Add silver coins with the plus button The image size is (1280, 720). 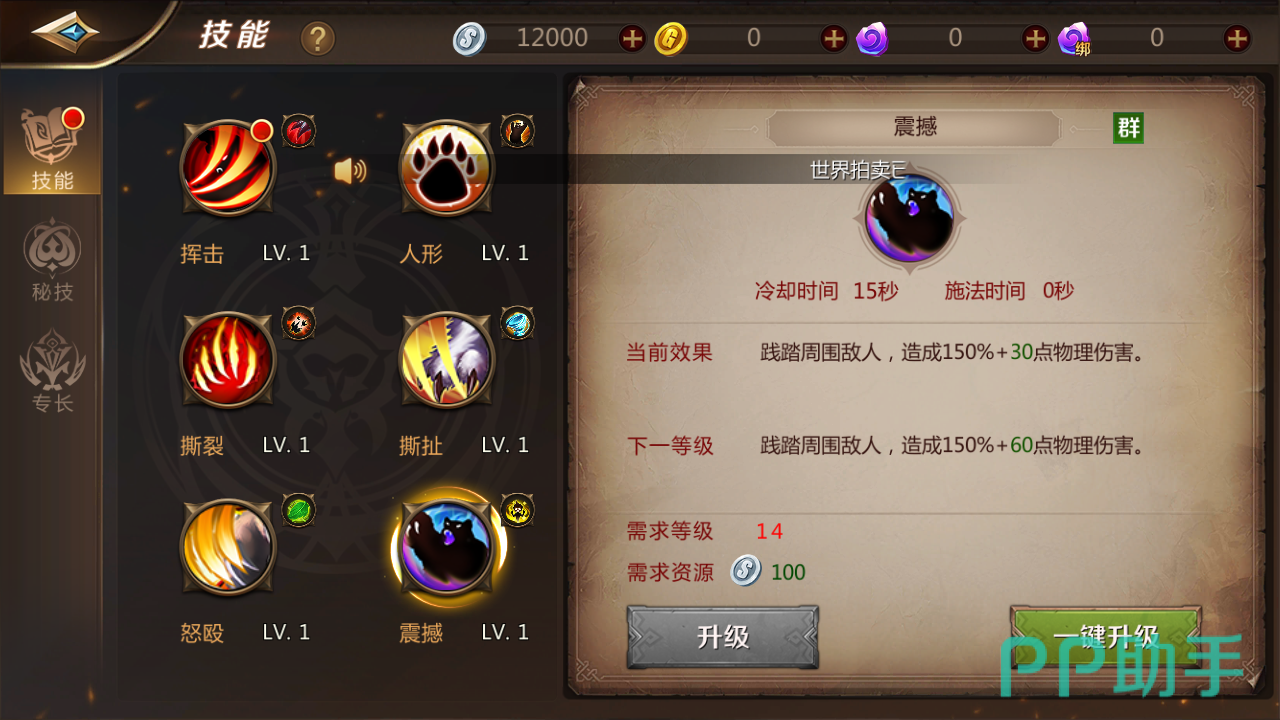(x=632, y=39)
